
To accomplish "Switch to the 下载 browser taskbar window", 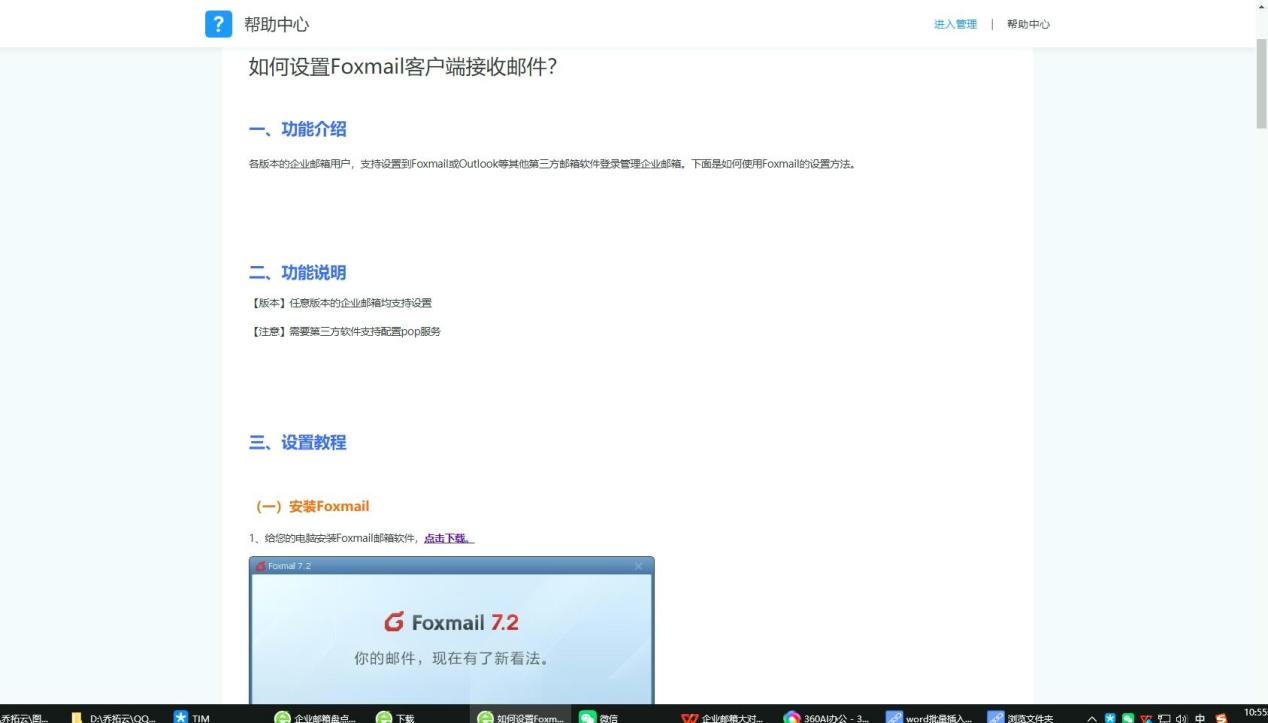I will click(395, 717).
